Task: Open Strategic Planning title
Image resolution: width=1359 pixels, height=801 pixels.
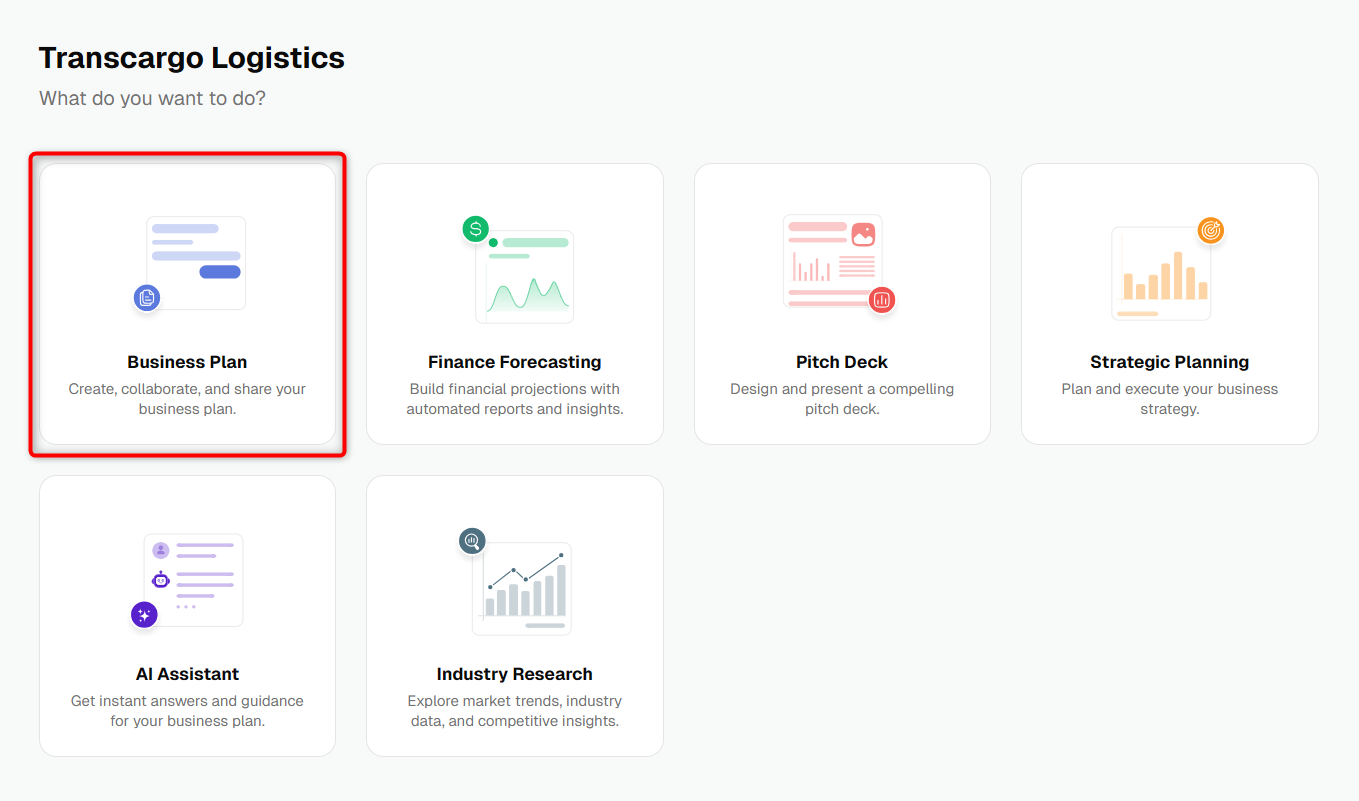Action: pyautogui.click(x=1170, y=362)
